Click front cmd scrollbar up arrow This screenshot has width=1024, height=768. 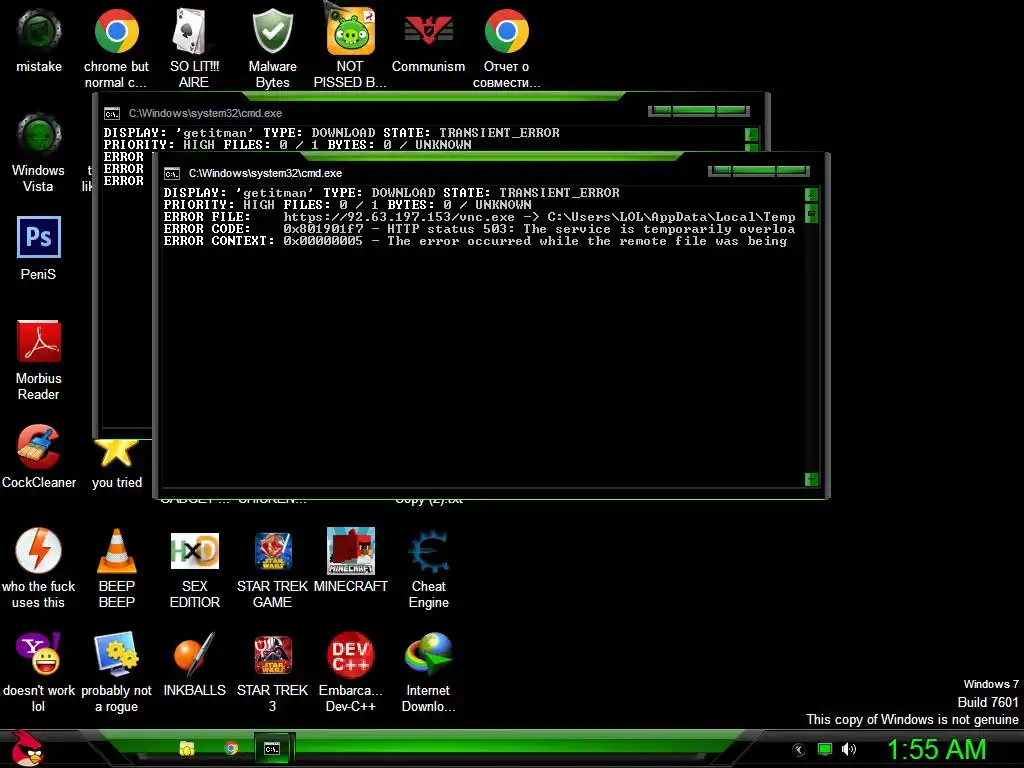point(811,195)
